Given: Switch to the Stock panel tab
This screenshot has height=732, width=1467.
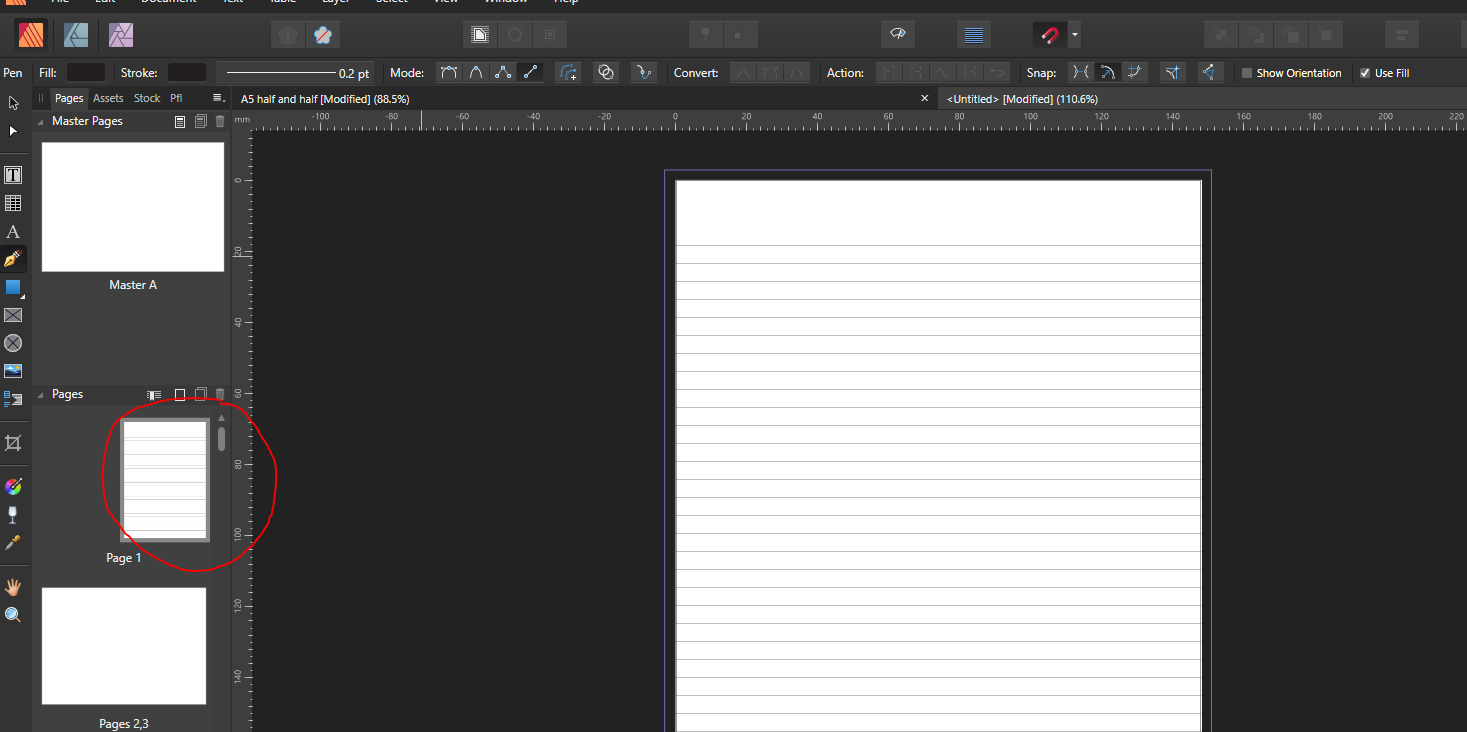Looking at the screenshot, I should (x=147, y=98).
